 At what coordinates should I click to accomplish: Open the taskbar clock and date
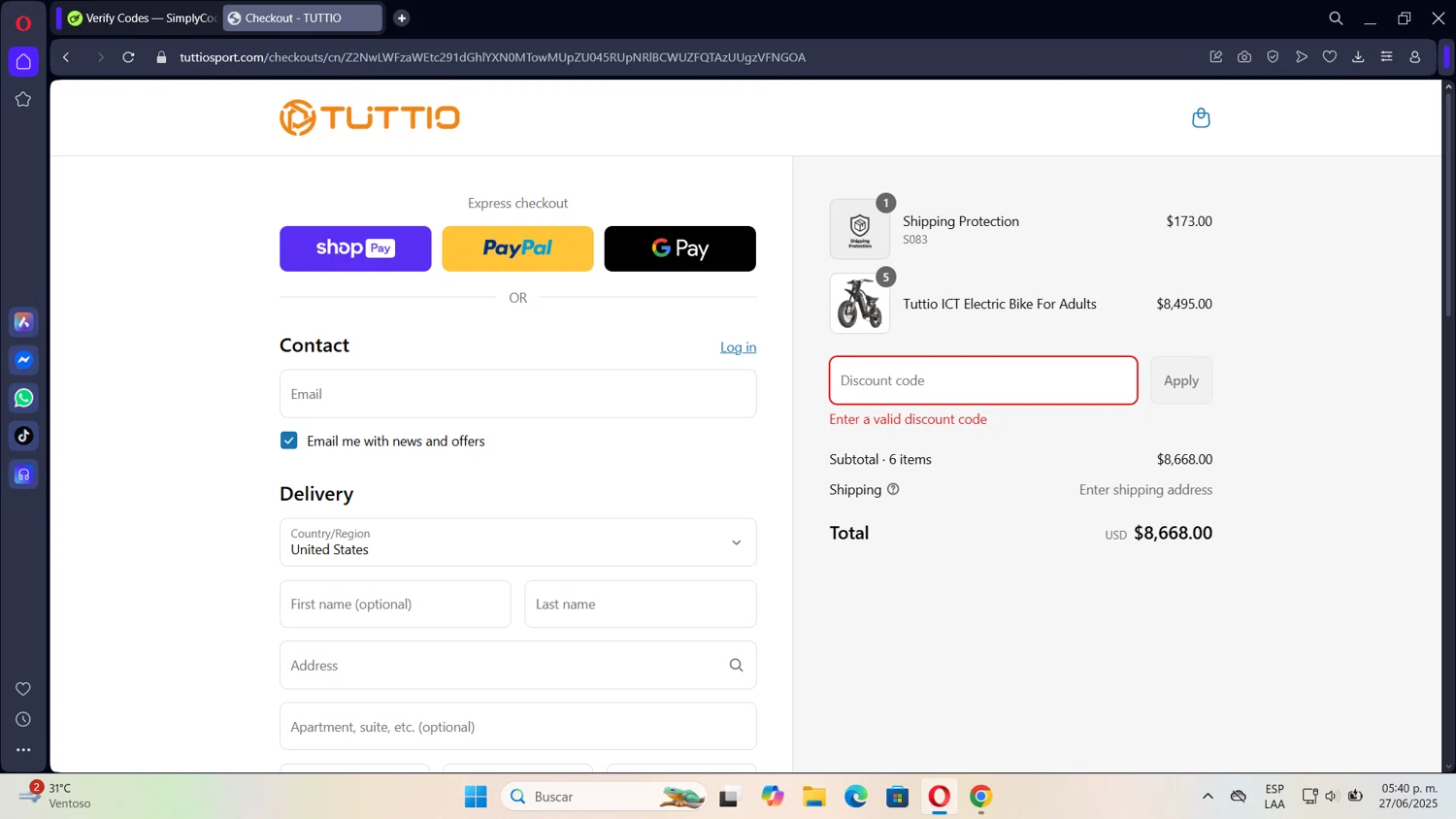tap(1408, 796)
